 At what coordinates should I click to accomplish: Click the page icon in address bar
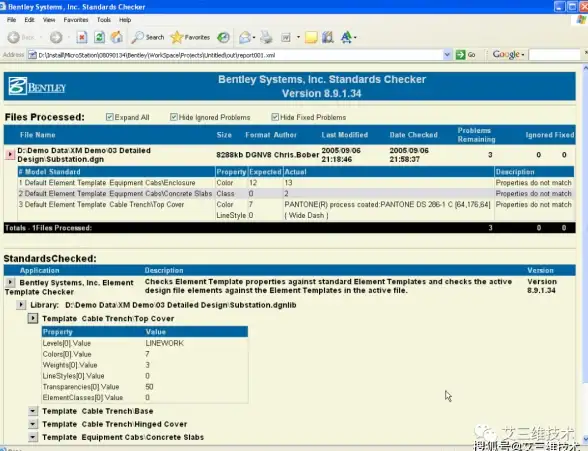coord(32,55)
